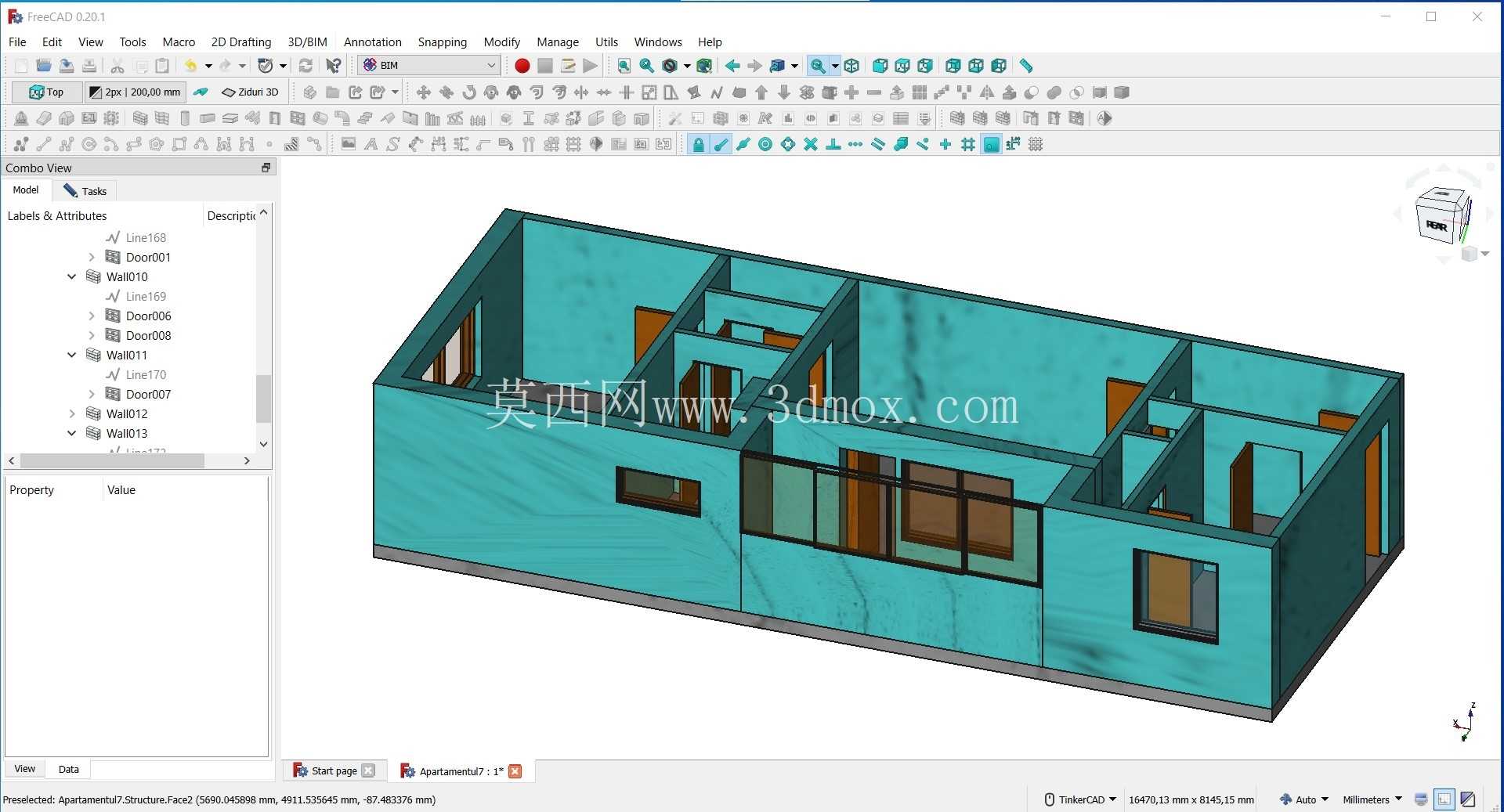Open a document with the Open icon
Viewport: 1504px width, 812px height.
(x=44, y=66)
